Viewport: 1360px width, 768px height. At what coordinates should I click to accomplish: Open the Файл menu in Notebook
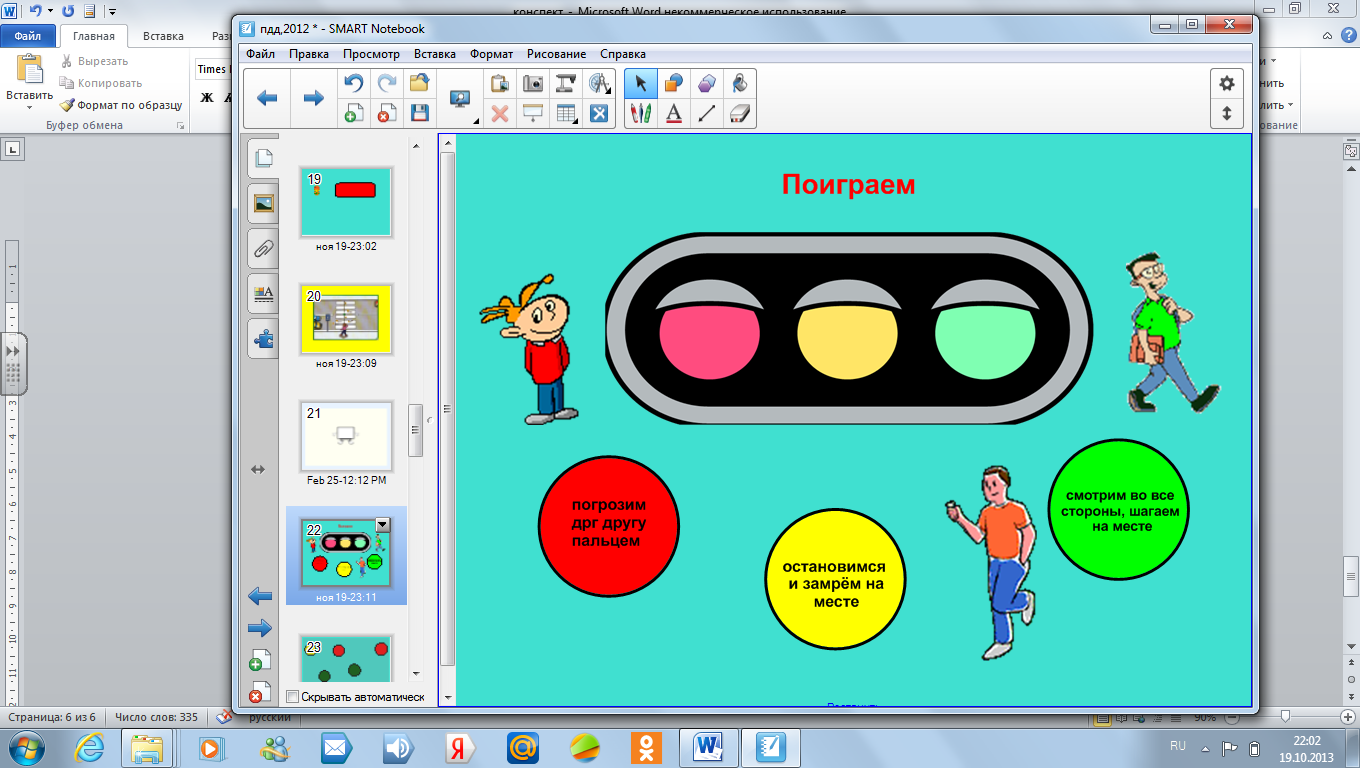[x=260, y=54]
